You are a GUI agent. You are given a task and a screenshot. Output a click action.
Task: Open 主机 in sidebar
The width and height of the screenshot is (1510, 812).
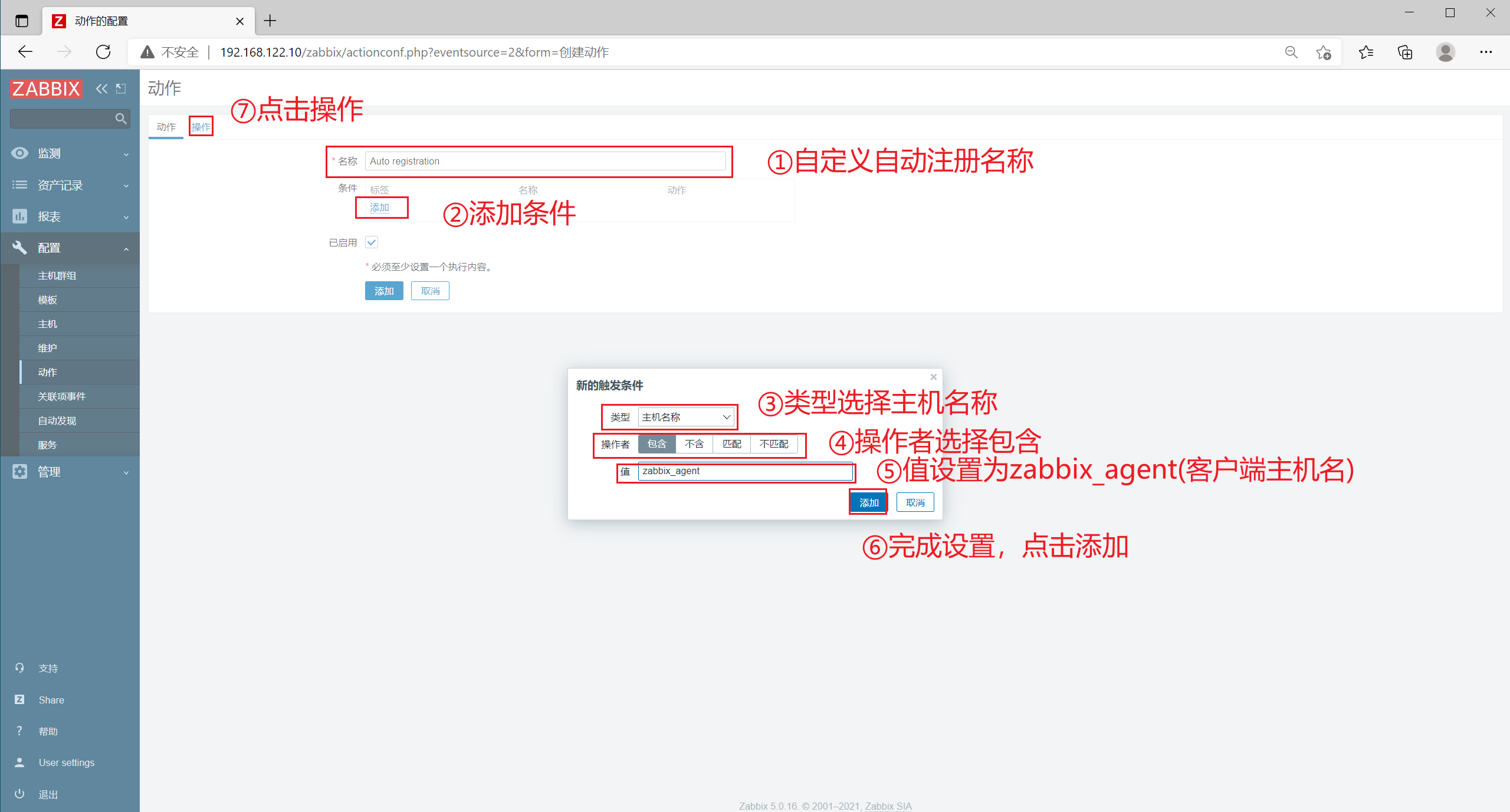pos(80,324)
